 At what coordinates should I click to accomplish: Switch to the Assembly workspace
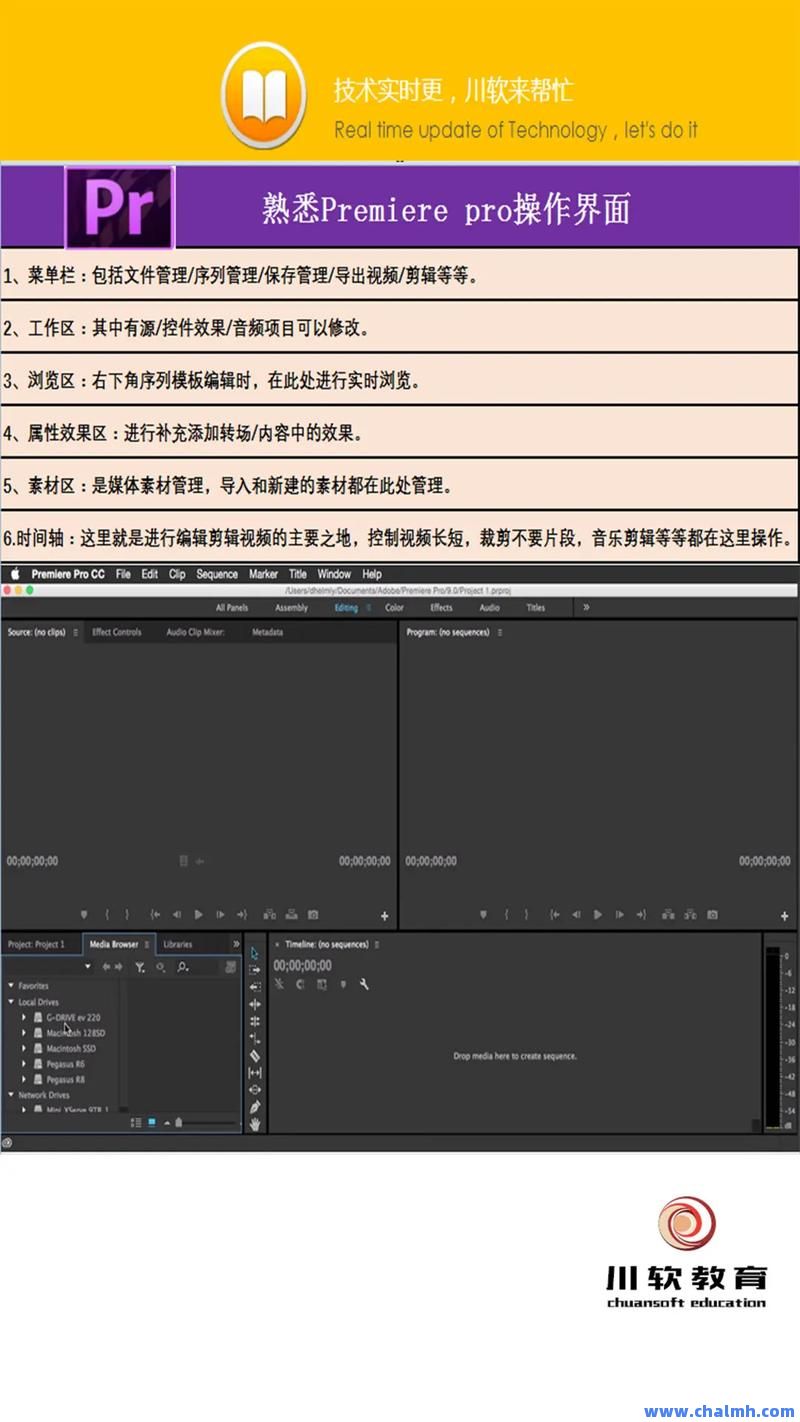[291, 607]
